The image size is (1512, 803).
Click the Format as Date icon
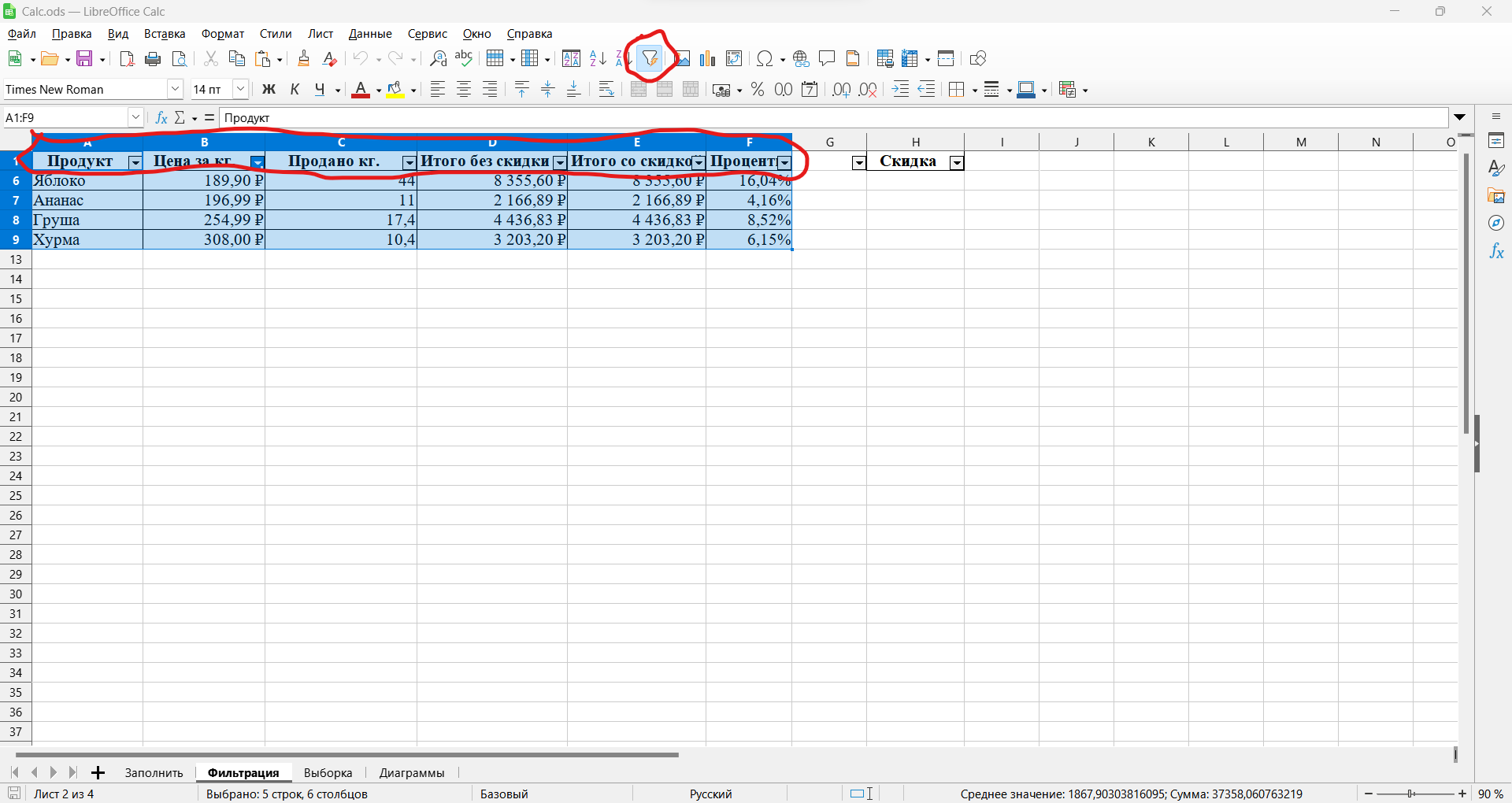pos(810,89)
